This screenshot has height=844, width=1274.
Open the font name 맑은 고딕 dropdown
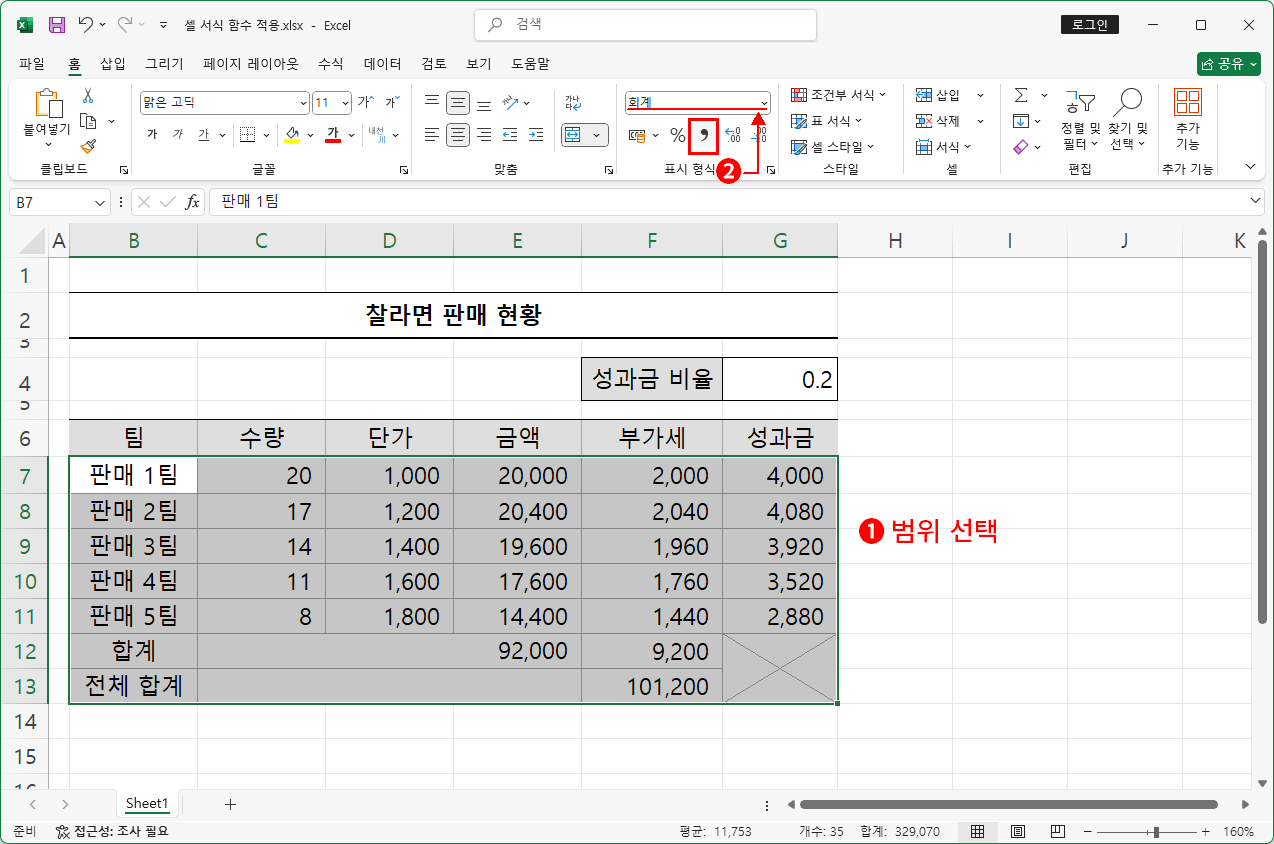304,103
